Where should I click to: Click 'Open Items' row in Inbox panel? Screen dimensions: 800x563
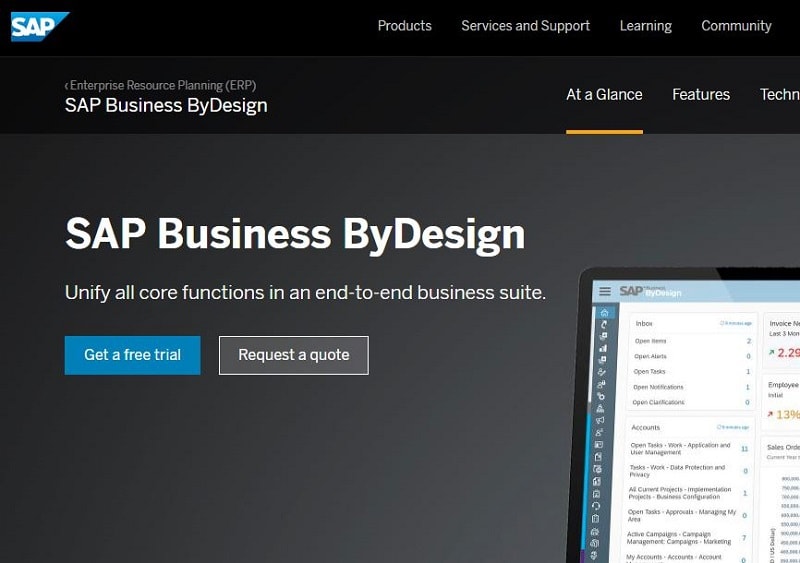(692, 341)
